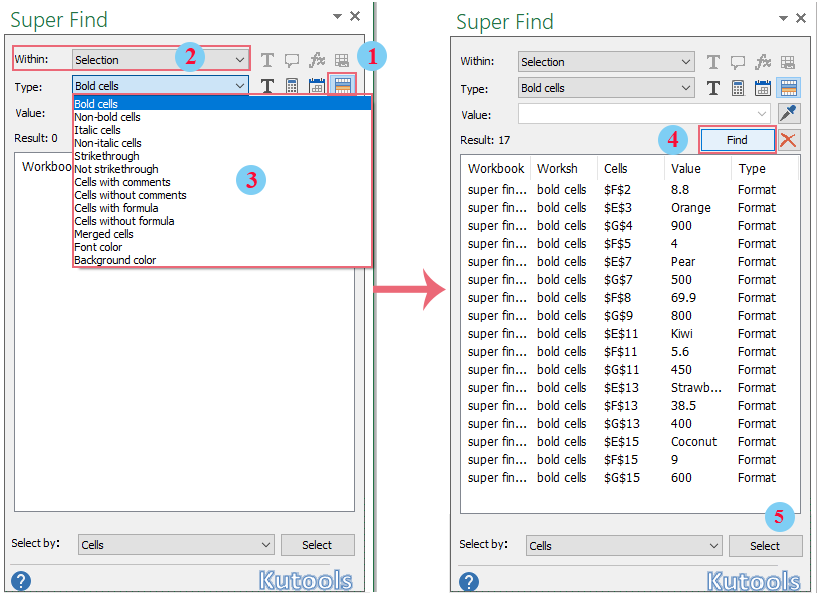Click the red X clear icon next to Find
The image size is (818, 593).
click(x=789, y=140)
